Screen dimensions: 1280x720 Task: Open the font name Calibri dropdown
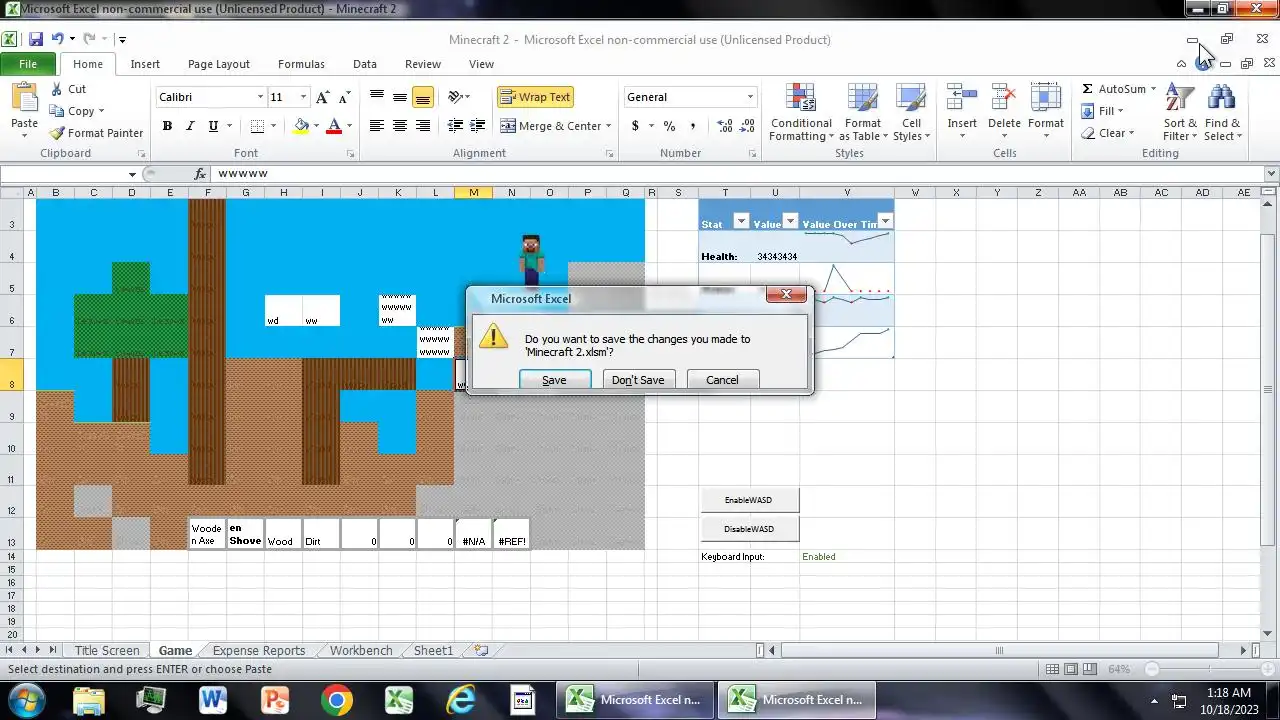point(260,97)
